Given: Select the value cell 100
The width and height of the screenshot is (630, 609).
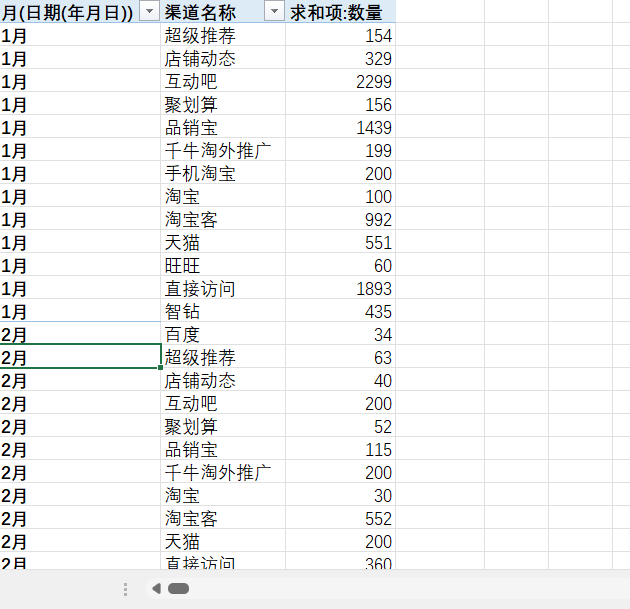Looking at the screenshot, I should (341, 196).
